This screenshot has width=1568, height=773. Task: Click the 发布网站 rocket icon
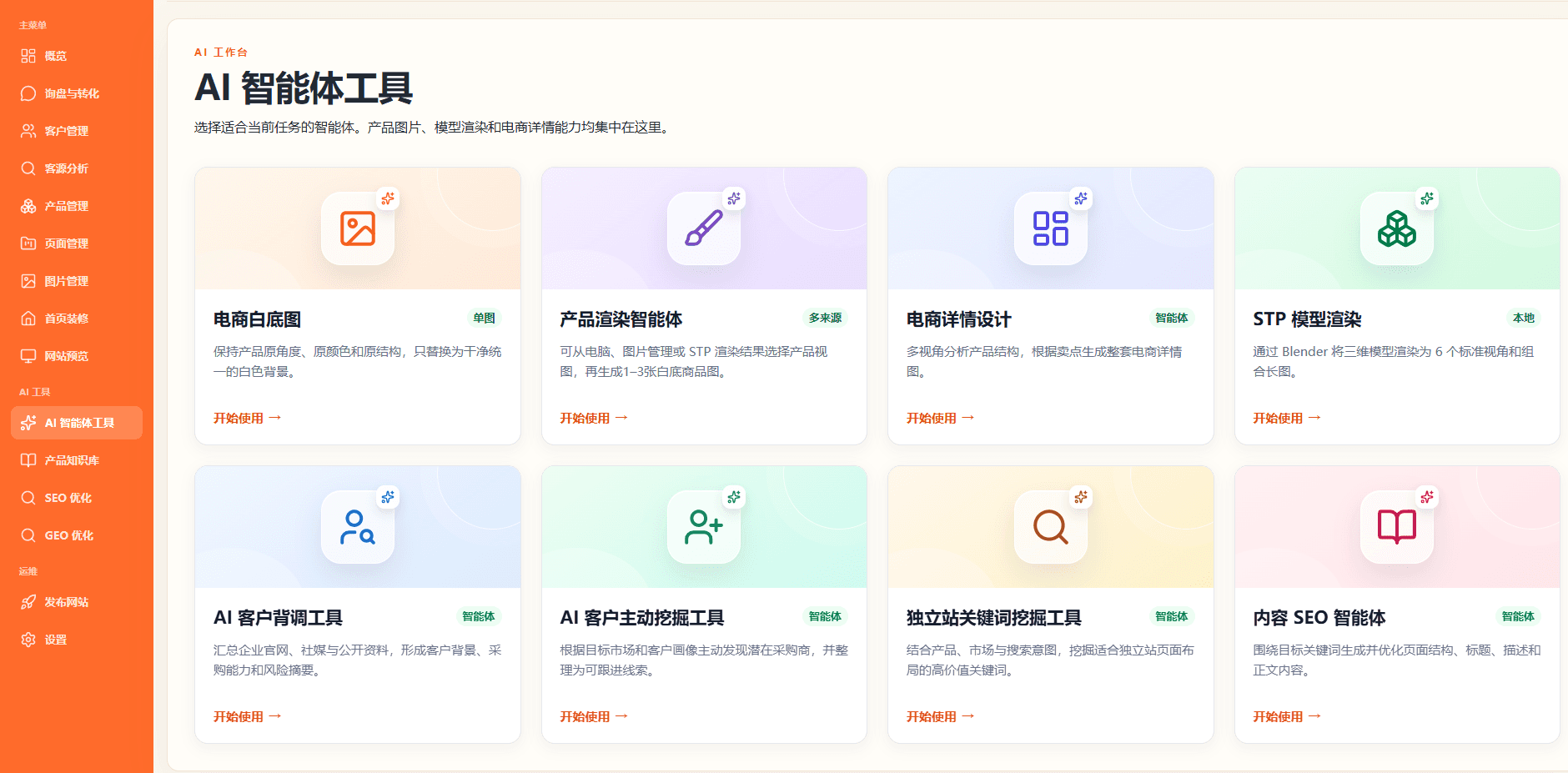(x=28, y=602)
